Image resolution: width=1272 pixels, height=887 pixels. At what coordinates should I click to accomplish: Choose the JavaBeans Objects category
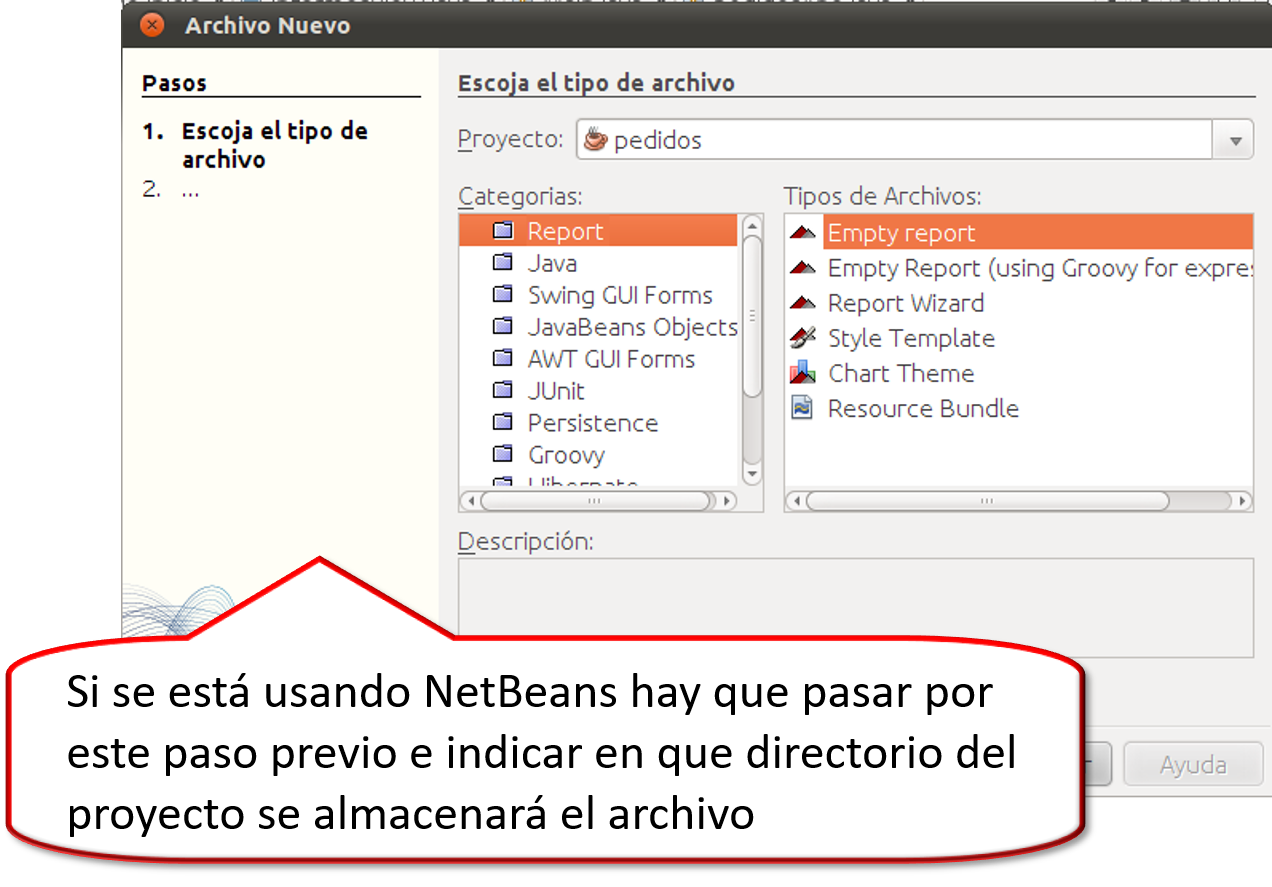pos(633,328)
